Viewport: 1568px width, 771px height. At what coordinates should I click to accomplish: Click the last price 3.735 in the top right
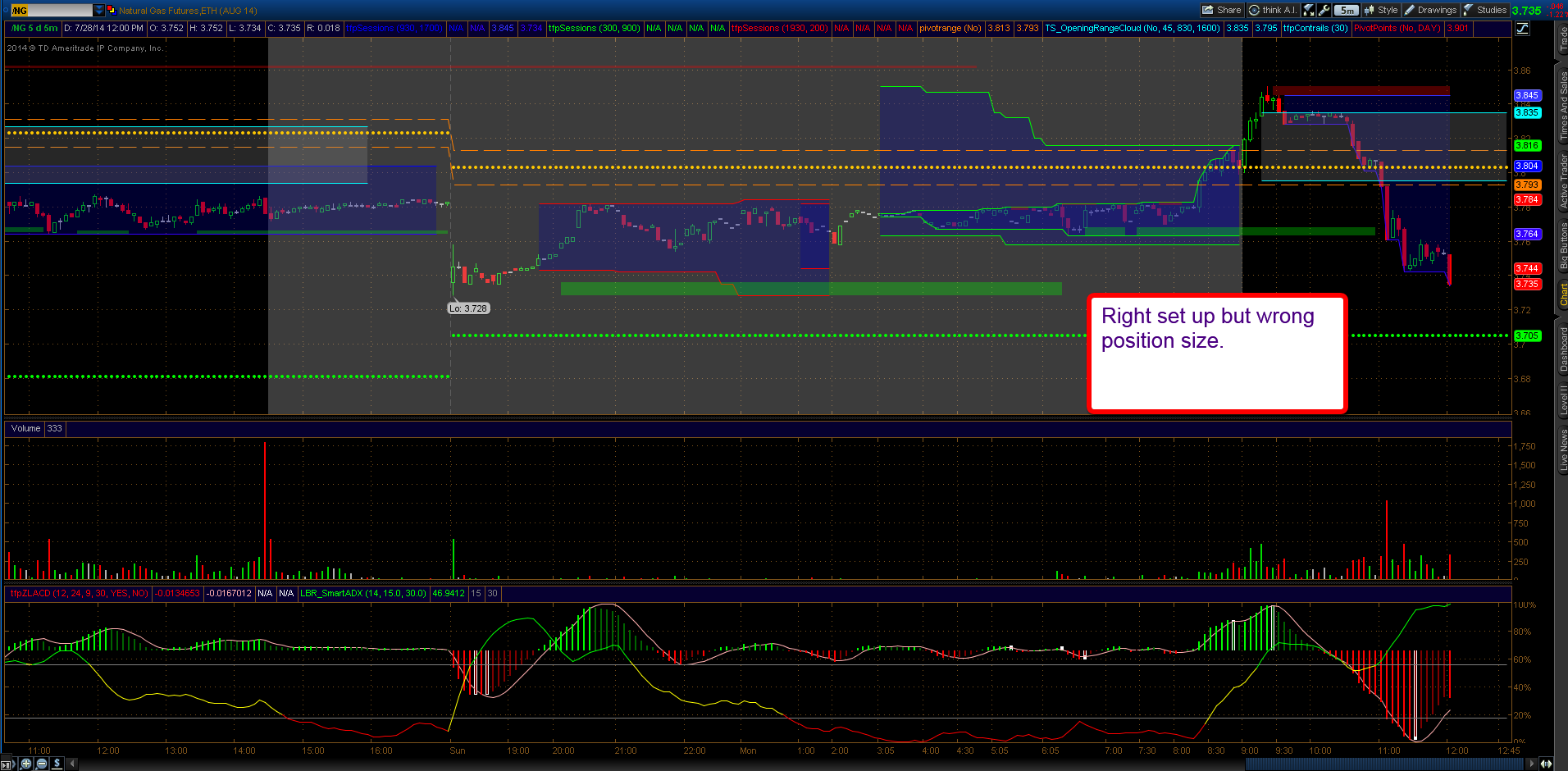pyautogui.click(x=1526, y=11)
